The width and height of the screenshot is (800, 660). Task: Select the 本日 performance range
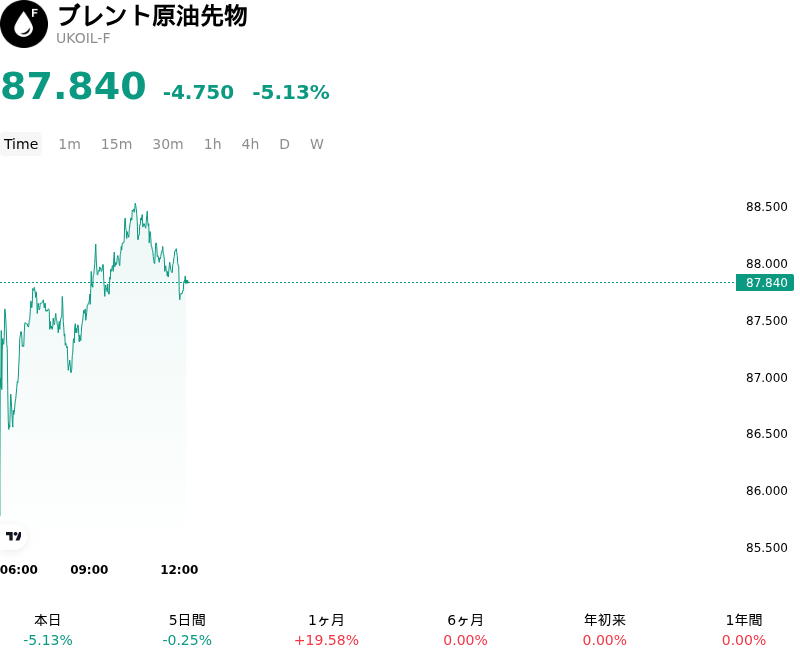[48, 630]
